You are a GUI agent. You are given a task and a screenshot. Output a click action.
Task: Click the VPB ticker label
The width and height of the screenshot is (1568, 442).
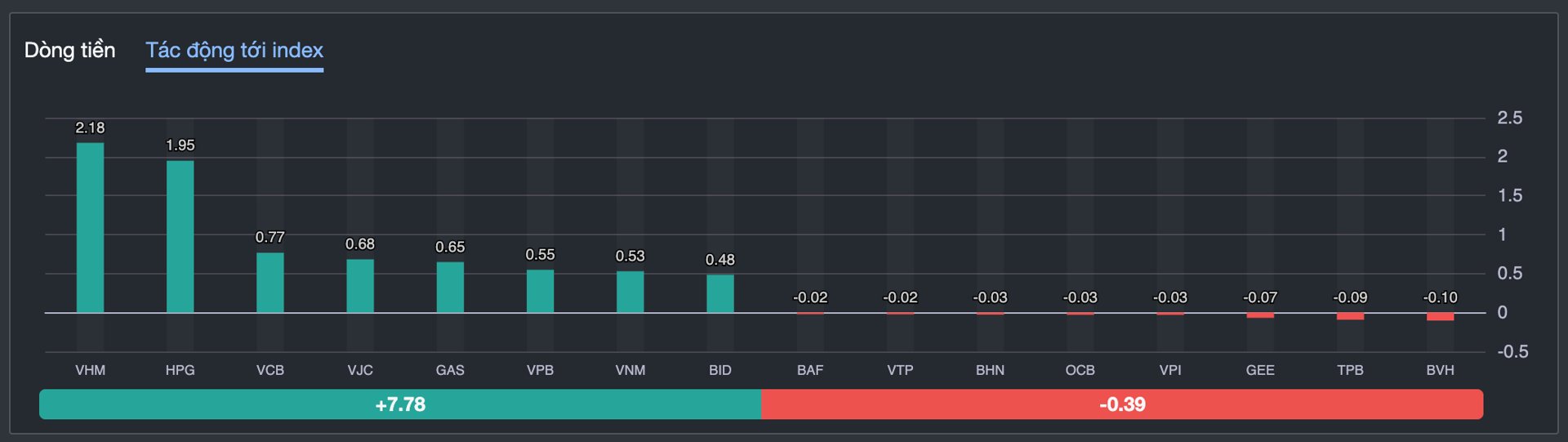coord(540,370)
